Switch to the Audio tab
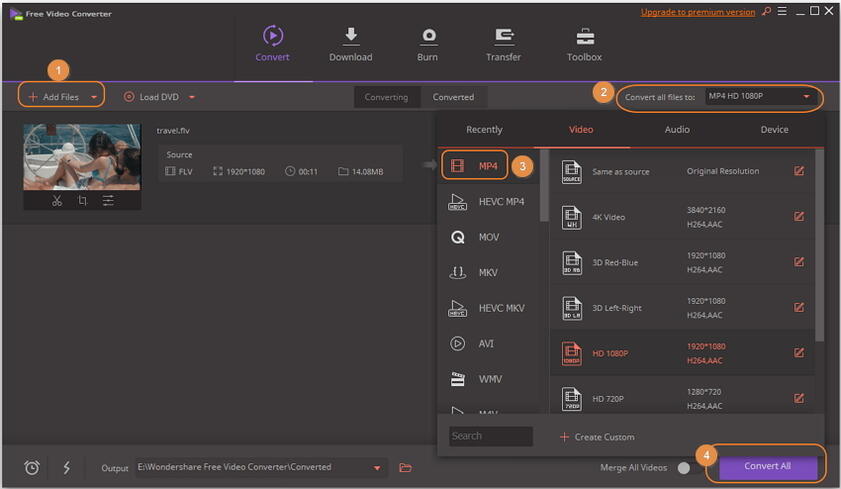Viewport: 841px width, 489px height. pyautogui.click(x=677, y=130)
